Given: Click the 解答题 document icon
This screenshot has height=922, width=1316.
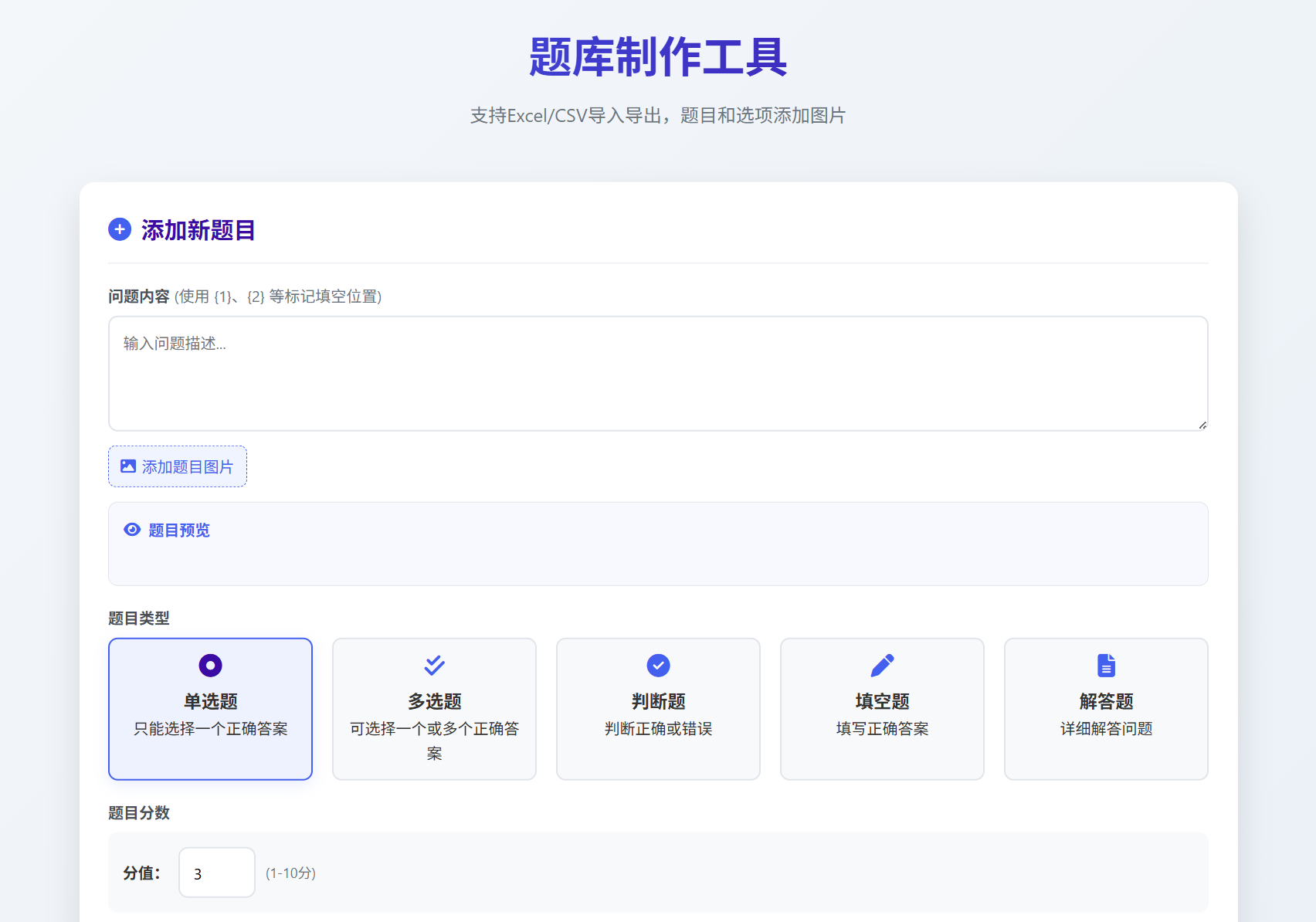Looking at the screenshot, I should click(1106, 665).
